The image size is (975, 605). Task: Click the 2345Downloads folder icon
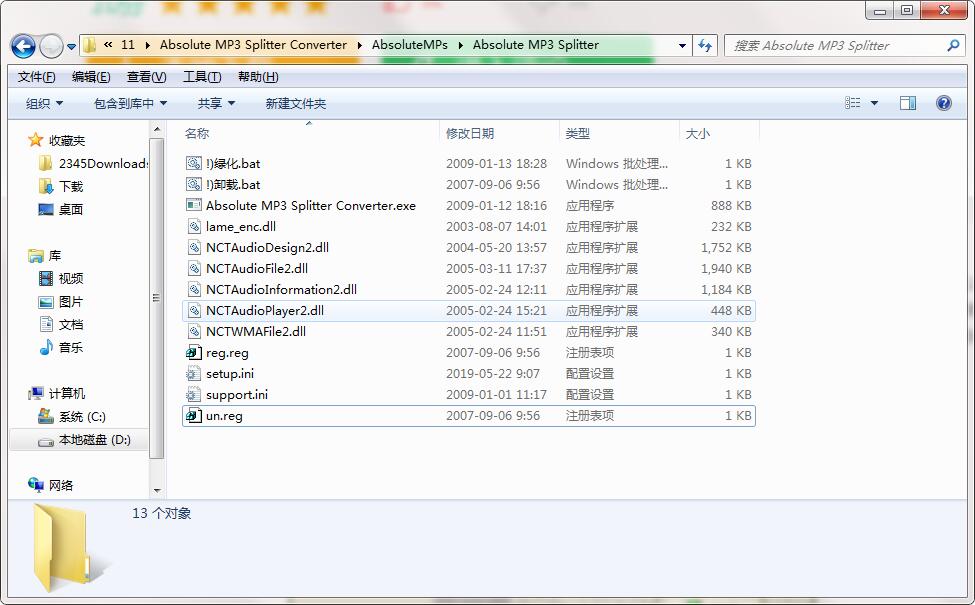[45, 164]
